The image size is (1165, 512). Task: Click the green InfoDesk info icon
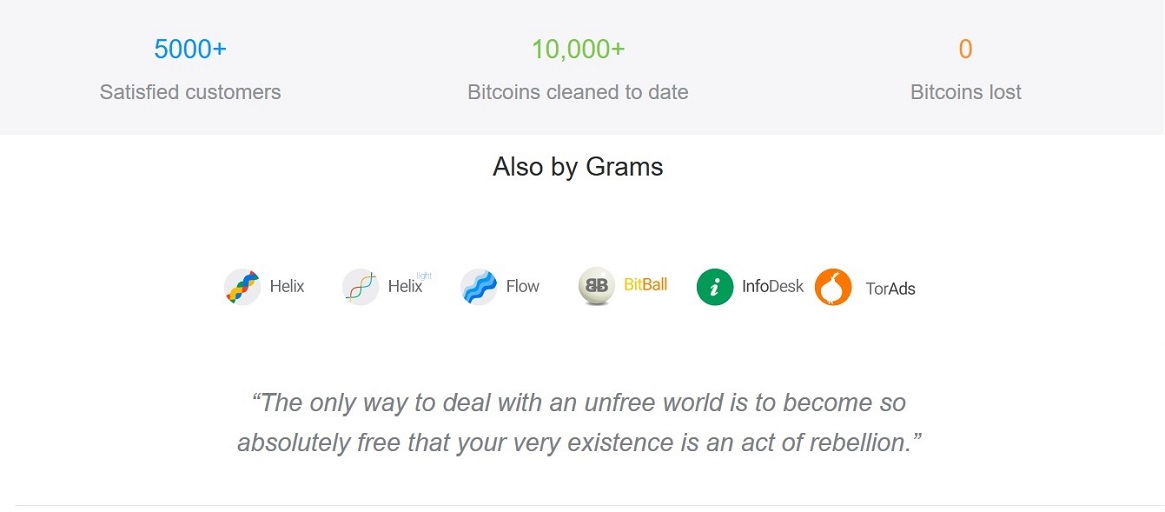[715, 287]
